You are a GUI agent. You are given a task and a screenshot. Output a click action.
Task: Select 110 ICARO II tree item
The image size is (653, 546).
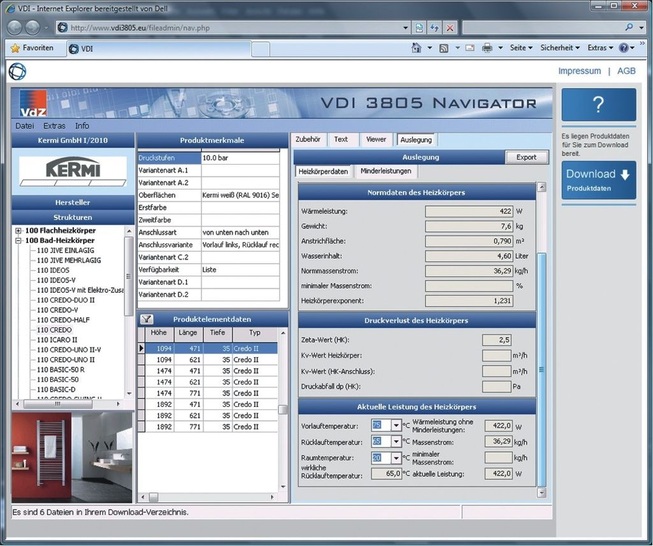tap(57, 340)
